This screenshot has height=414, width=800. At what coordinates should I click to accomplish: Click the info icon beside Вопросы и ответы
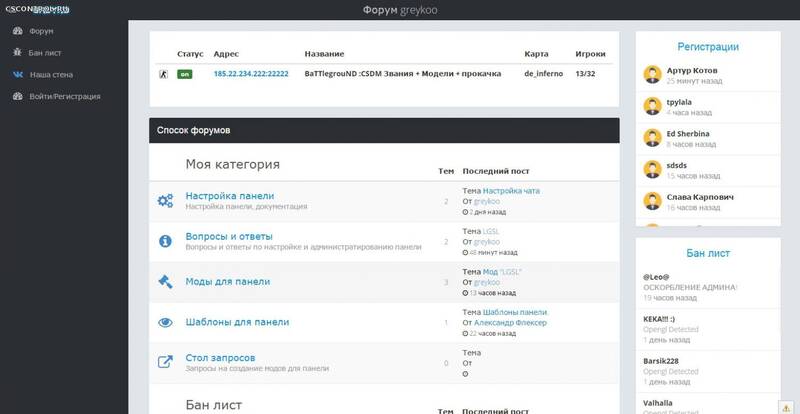pyautogui.click(x=165, y=241)
